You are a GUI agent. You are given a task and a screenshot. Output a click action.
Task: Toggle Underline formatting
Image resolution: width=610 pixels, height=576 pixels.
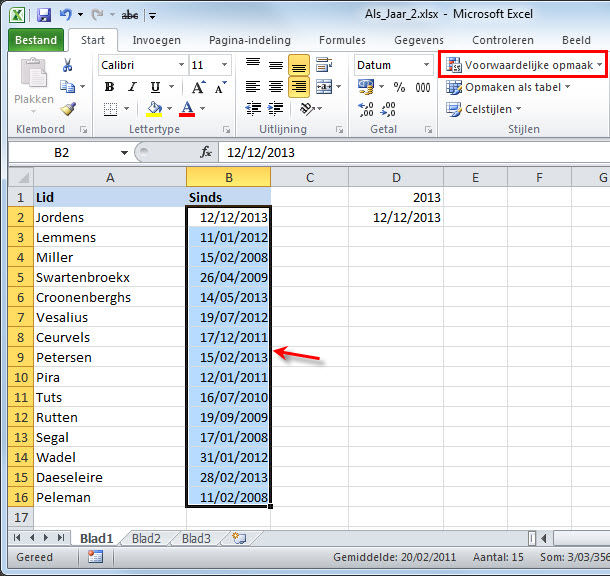155,87
